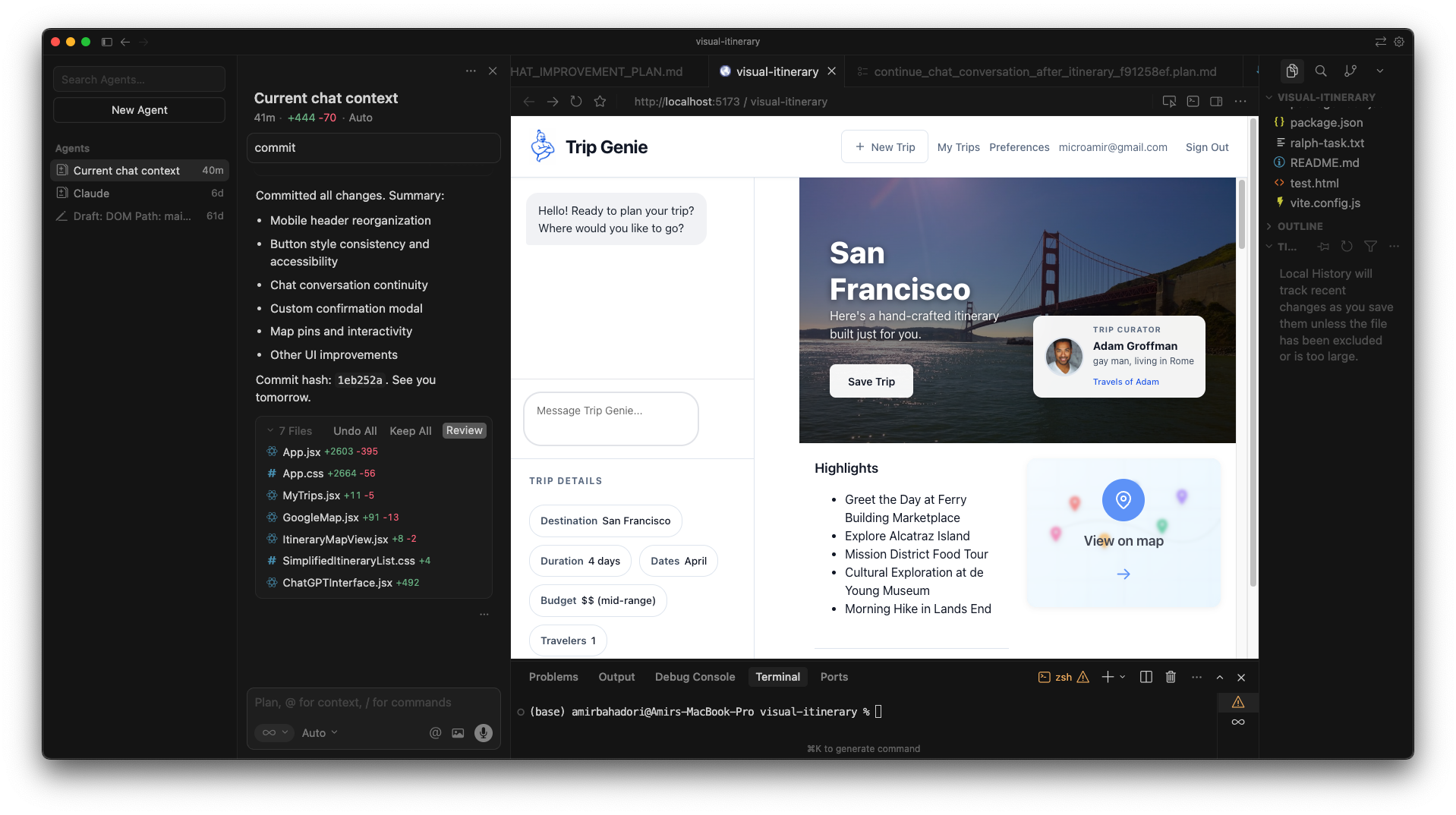Close the visual-itinerary browser tab

pyautogui.click(x=832, y=71)
